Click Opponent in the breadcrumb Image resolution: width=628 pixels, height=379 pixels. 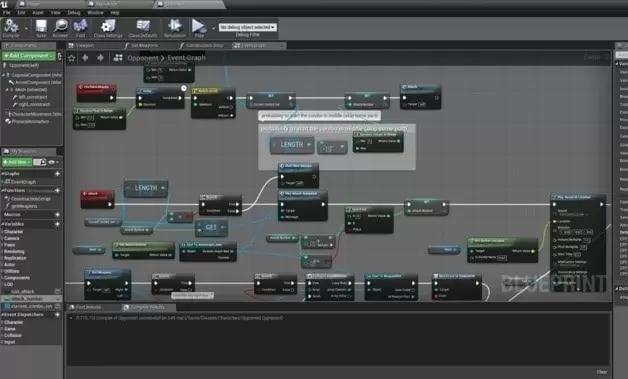143,58
